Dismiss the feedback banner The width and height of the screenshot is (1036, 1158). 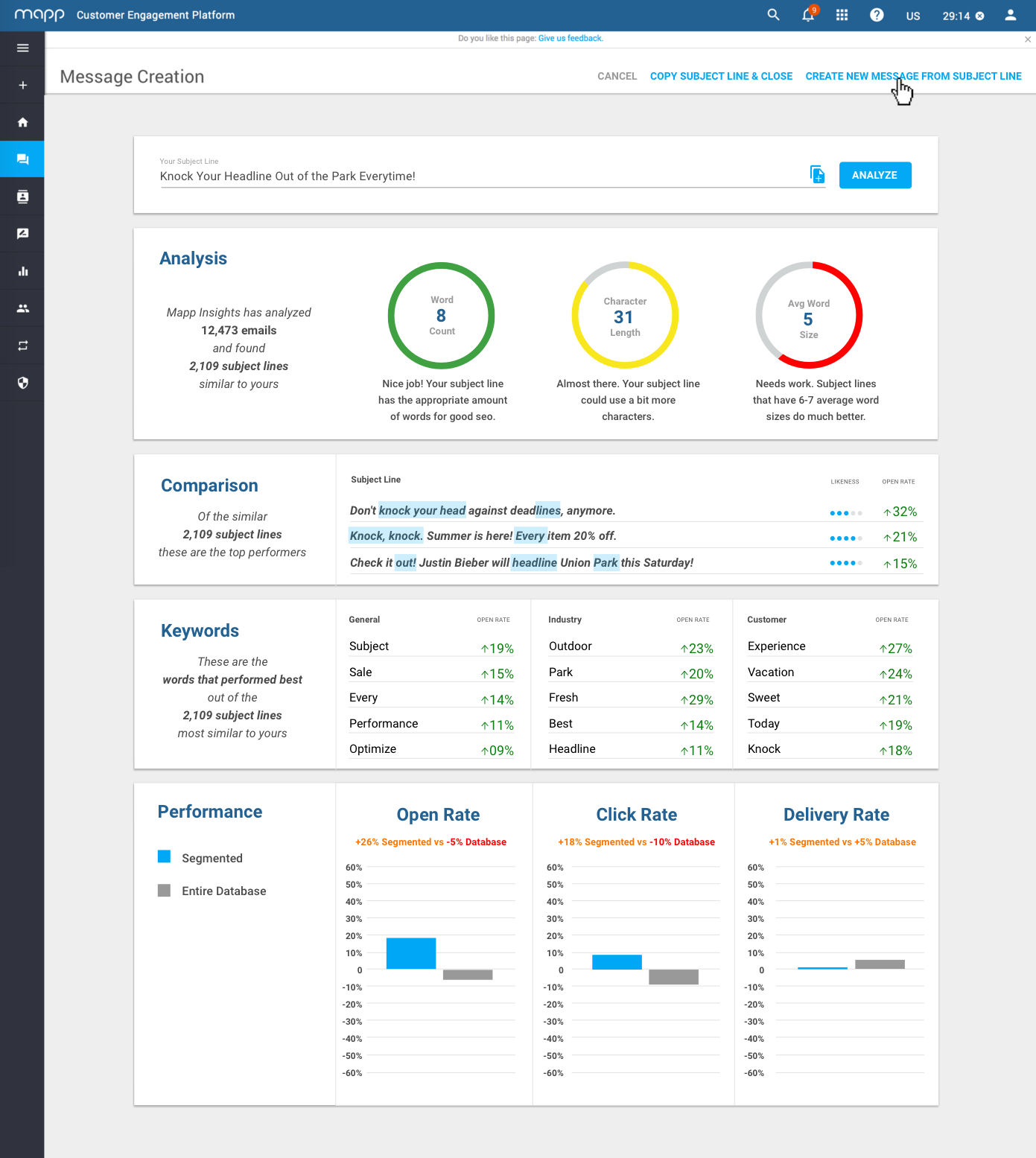(x=1028, y=39)
